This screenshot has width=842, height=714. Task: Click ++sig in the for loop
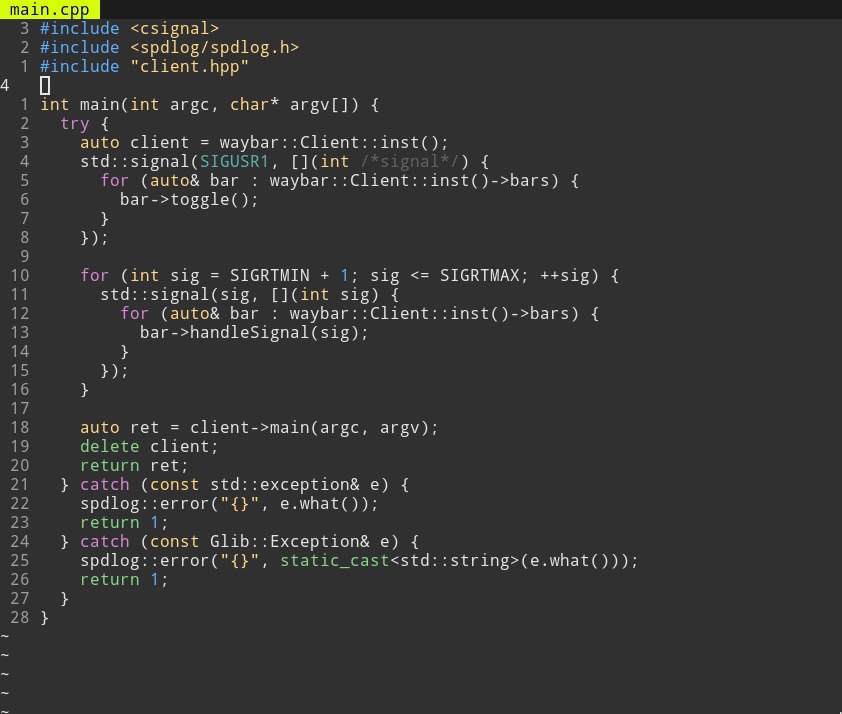564,275
